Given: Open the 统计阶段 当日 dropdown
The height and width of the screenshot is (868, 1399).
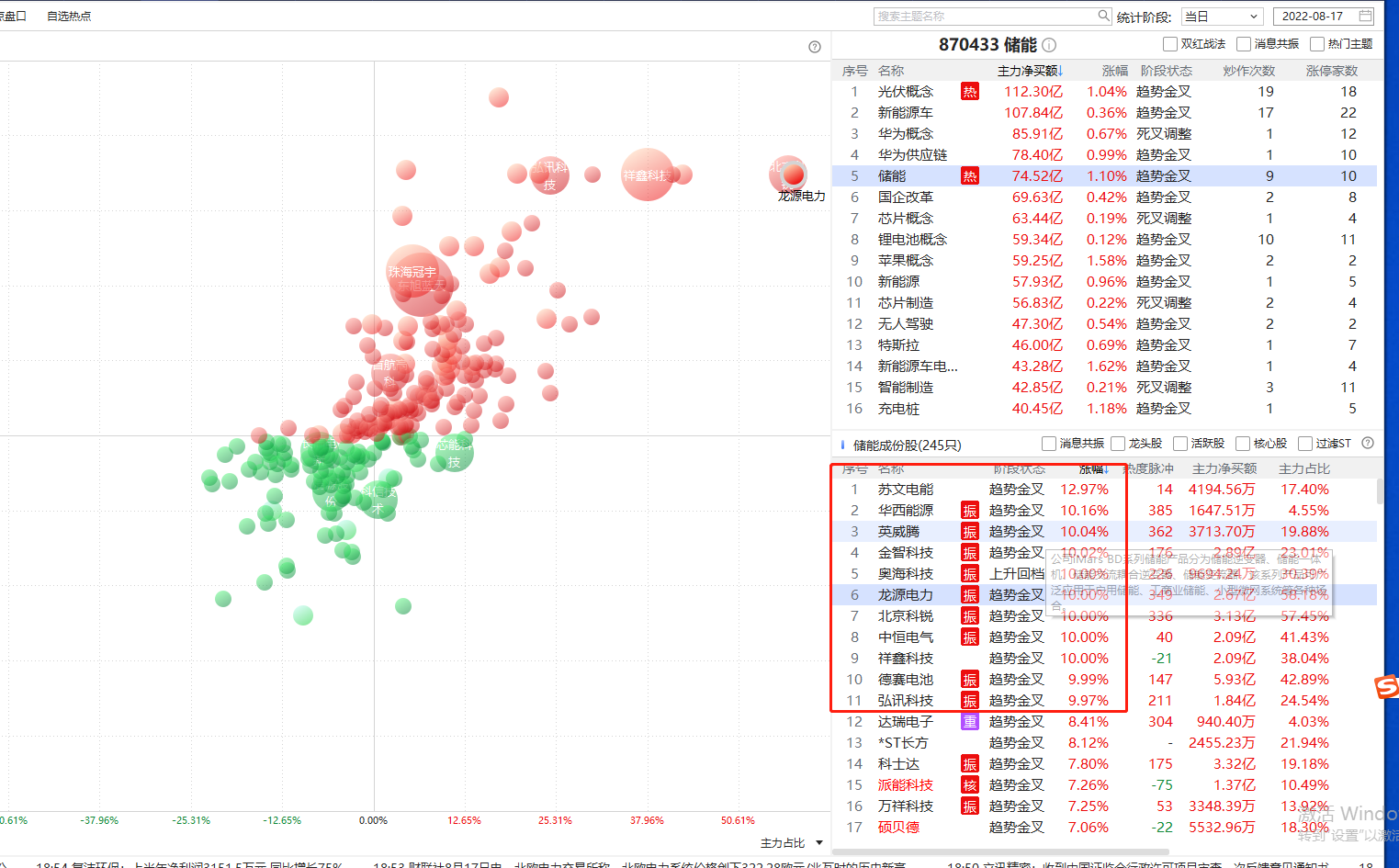Looking at the screenshot, I should pos(1222,16).
